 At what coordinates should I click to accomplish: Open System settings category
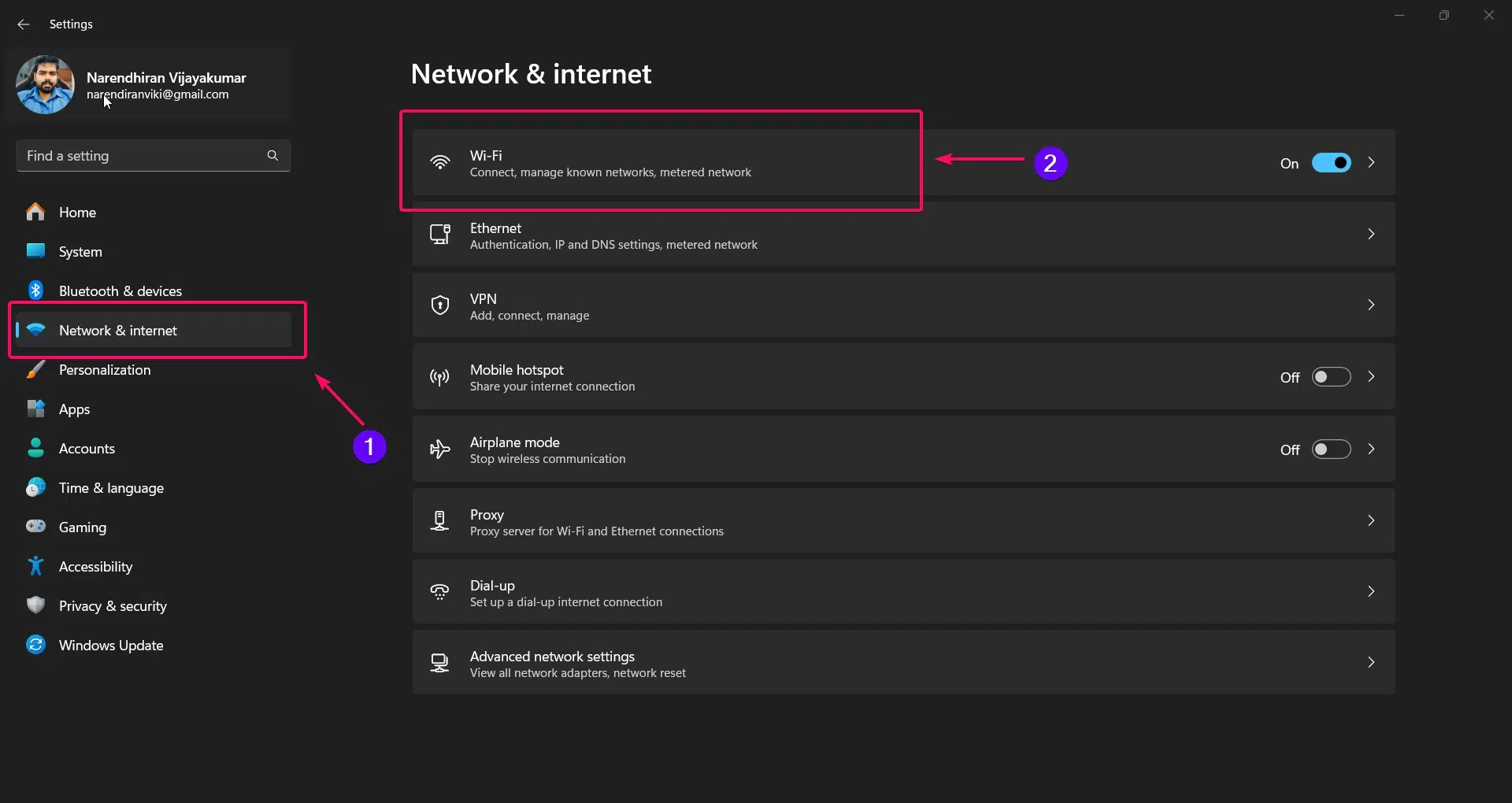click(154, 251)
